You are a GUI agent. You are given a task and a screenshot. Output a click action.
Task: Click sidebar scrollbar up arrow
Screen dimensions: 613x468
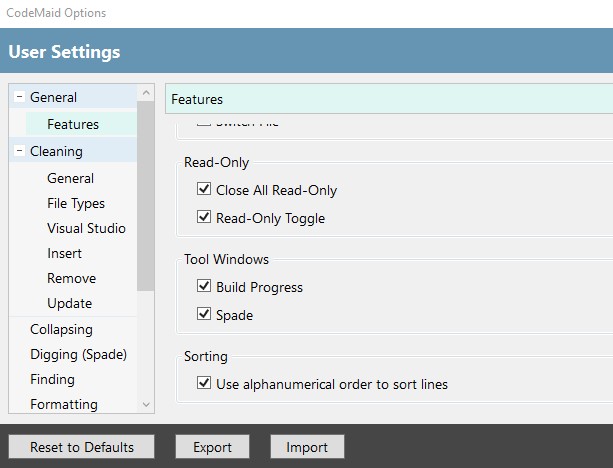(146, 93)
